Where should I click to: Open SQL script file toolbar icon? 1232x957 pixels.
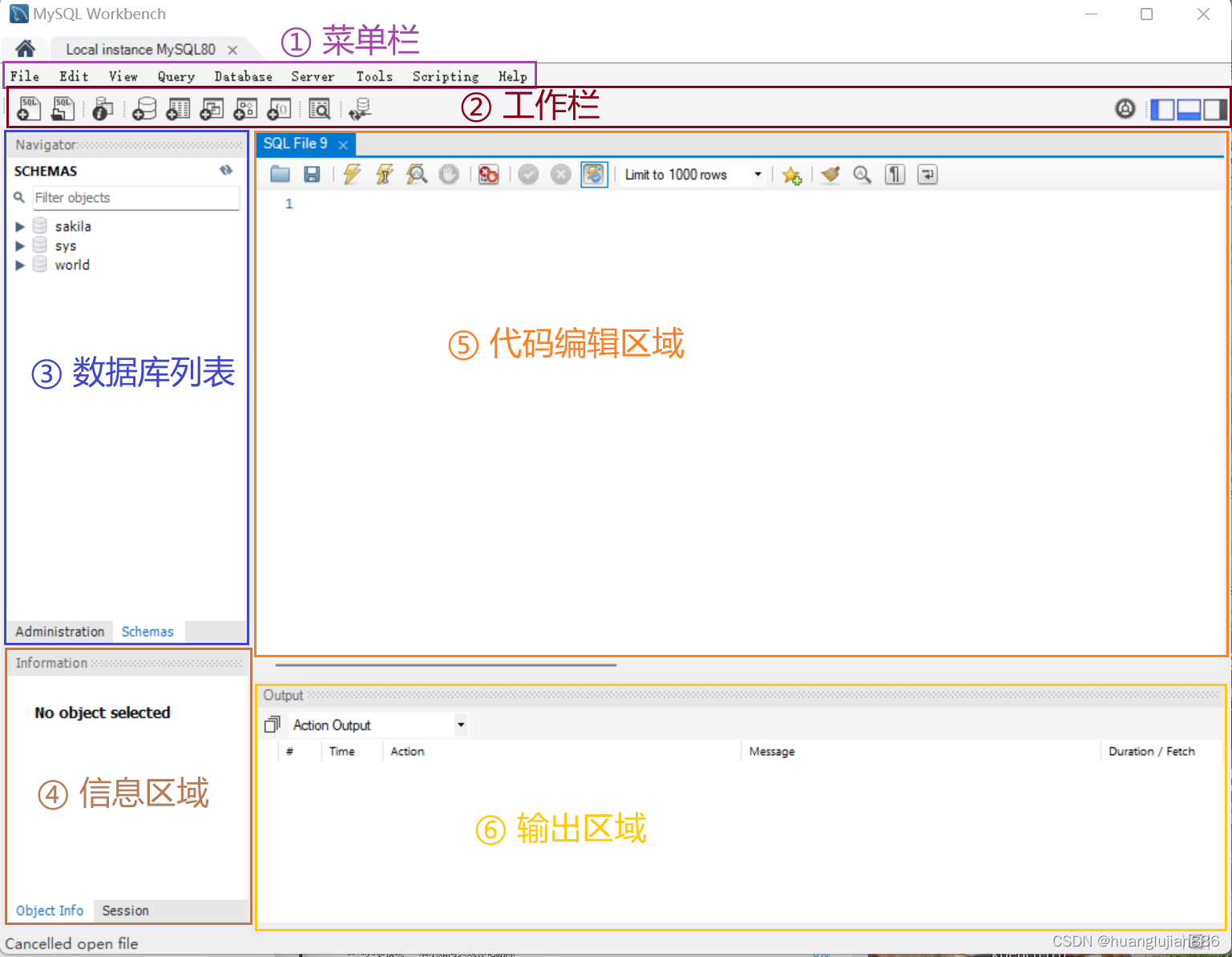pos(63,108)
